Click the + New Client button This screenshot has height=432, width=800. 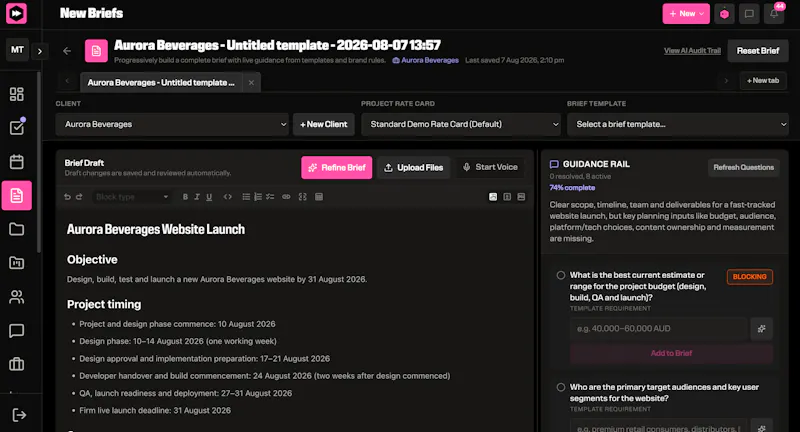[x=323, y=124]
